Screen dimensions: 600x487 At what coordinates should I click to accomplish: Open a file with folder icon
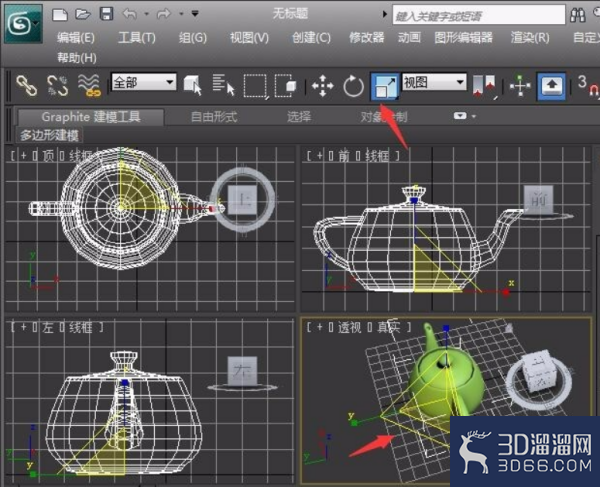[x=83, y=14]
